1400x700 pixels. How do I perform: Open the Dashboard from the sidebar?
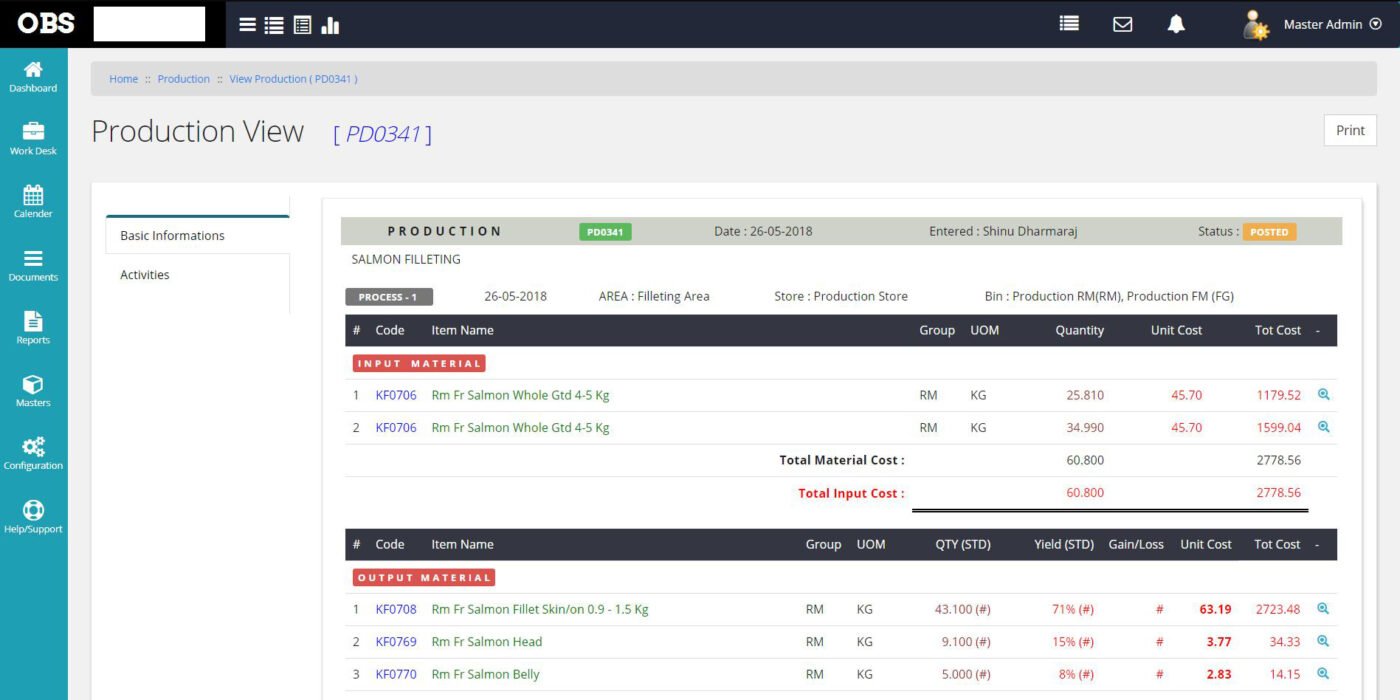click(33, 76)
